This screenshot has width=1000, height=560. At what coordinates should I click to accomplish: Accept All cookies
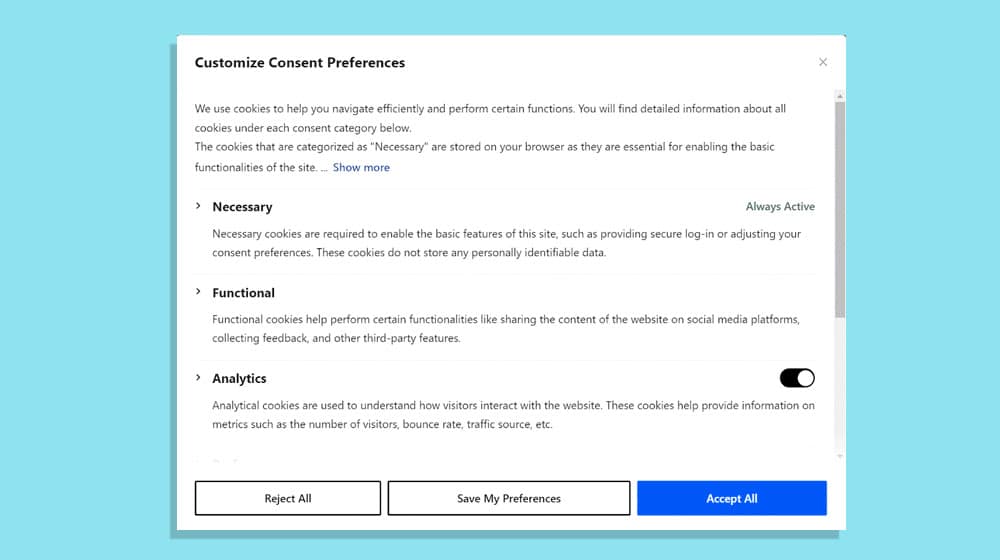coord(732,498)
